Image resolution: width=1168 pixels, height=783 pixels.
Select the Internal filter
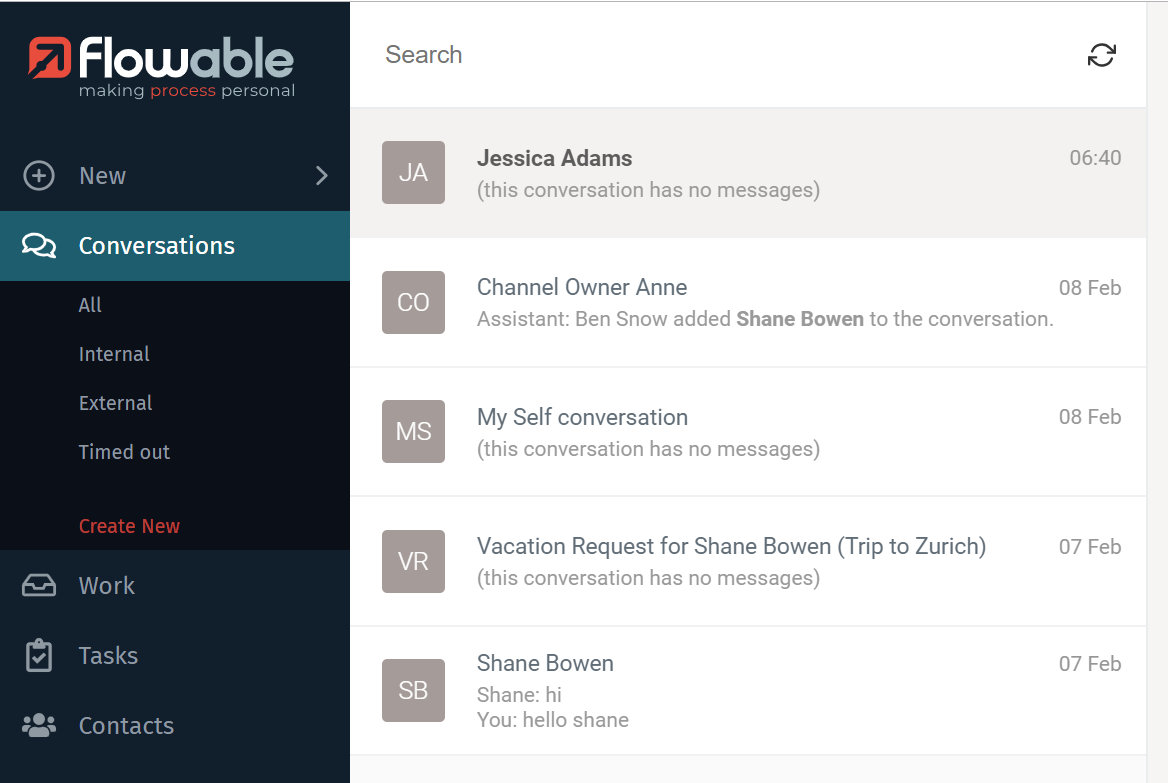(x=114, y=353)
